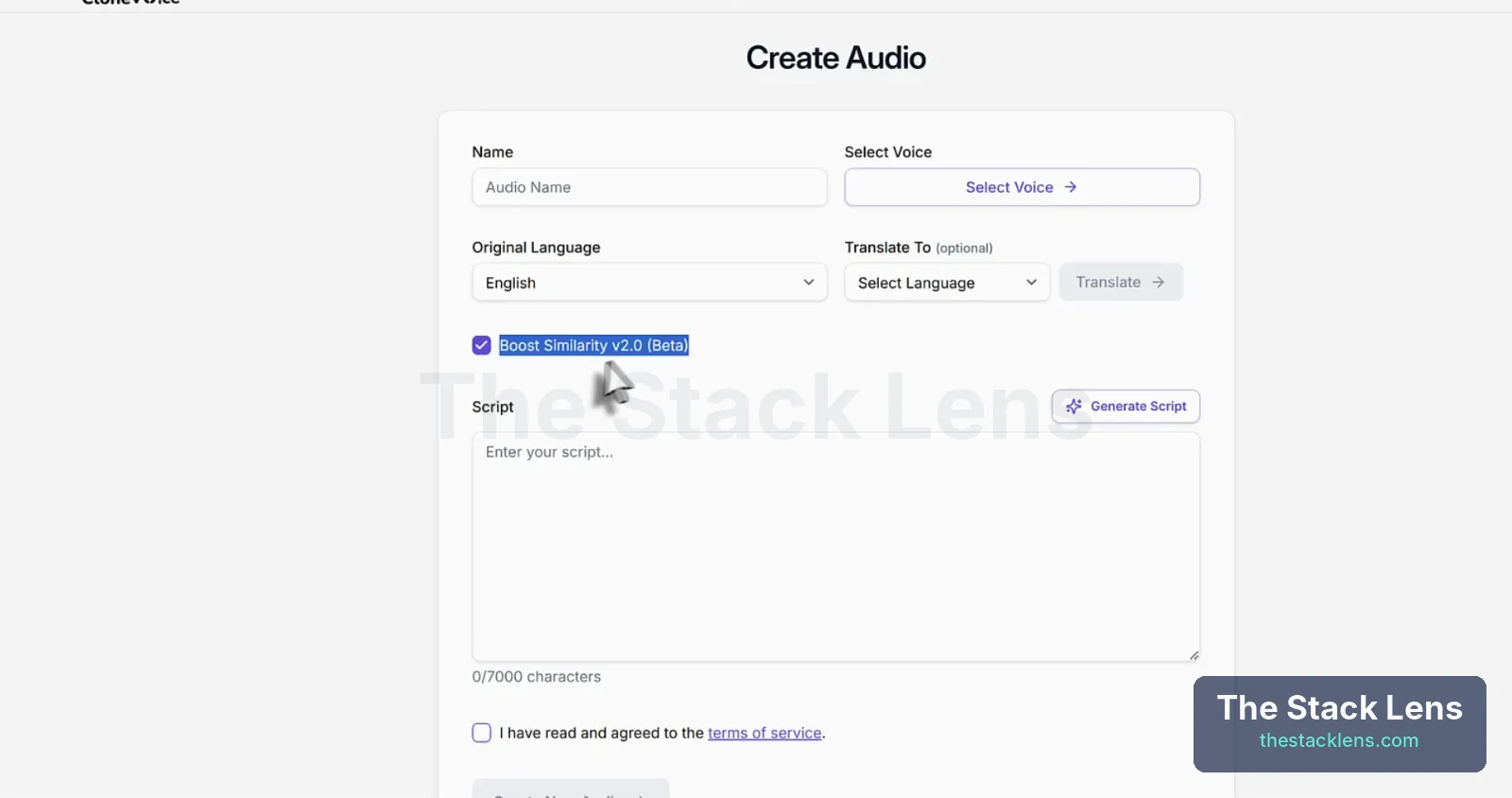Focus the script text area
This screenshot has width=1512, height=798.
tap(836, 546)
